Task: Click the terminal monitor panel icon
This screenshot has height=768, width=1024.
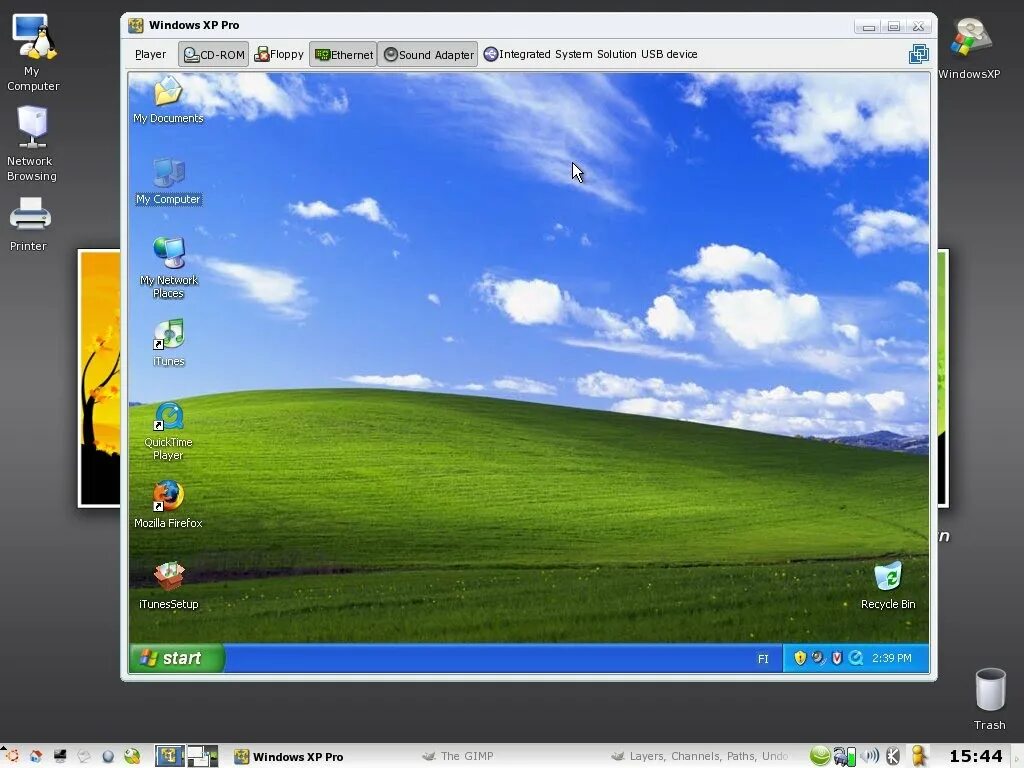Action: tap(60, 756)
